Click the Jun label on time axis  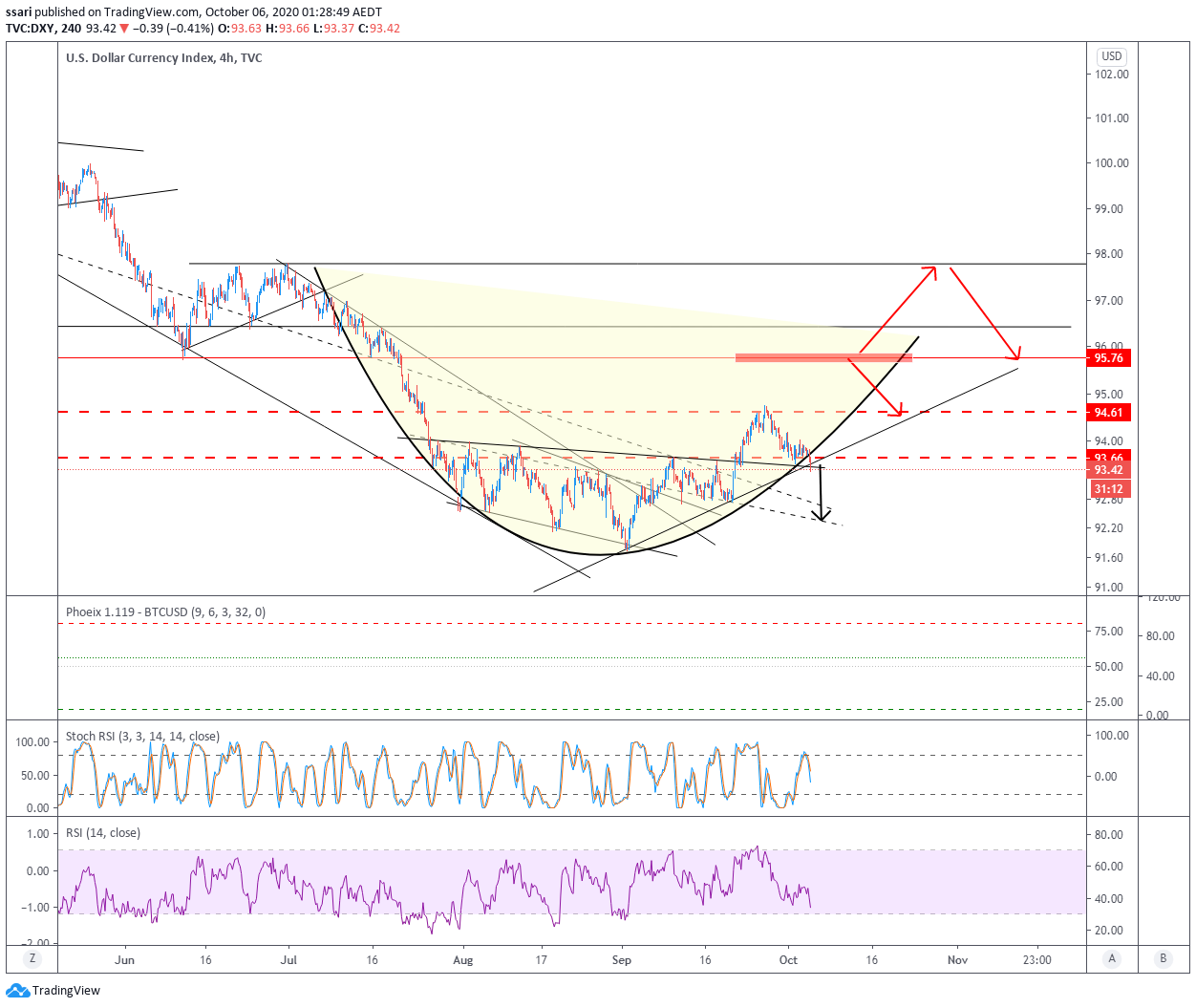(124, 960)
